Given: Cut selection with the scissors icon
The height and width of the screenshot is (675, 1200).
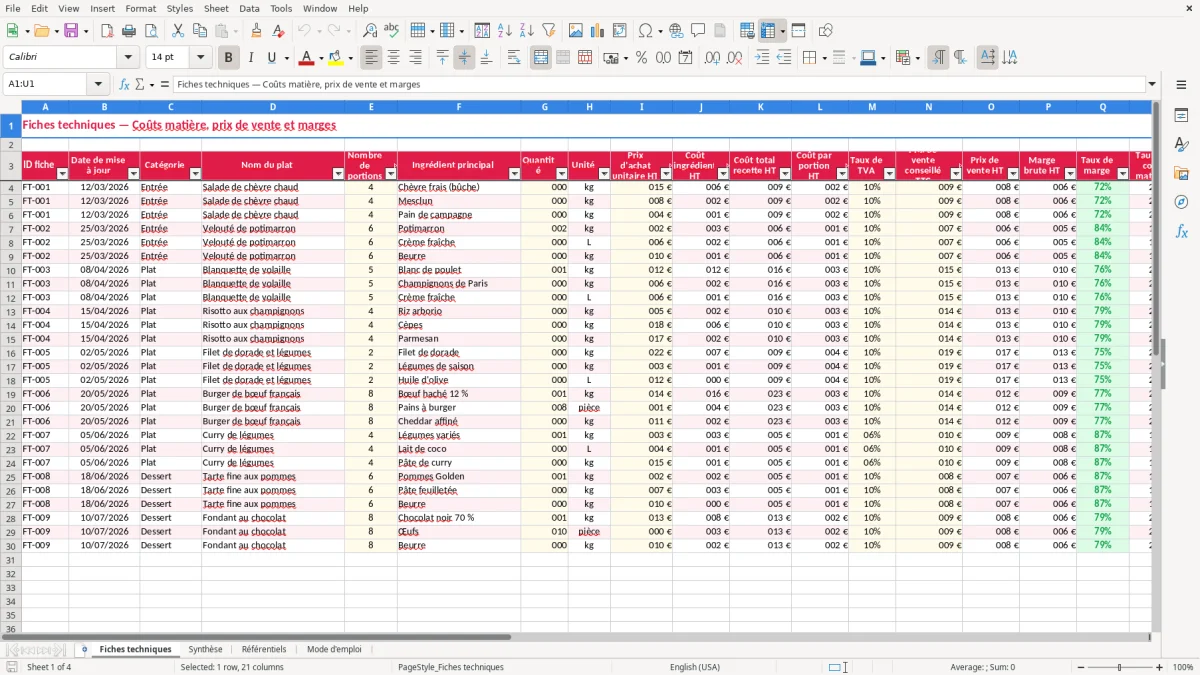Looking at the screenshot, I should pos(178,31).
